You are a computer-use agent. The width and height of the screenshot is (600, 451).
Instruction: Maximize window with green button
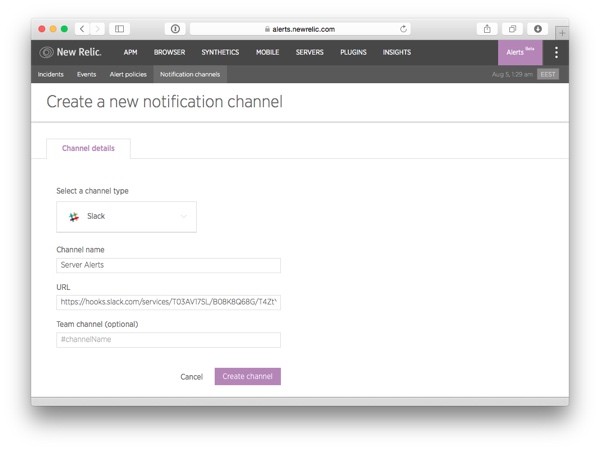click(x=64, y=29)
